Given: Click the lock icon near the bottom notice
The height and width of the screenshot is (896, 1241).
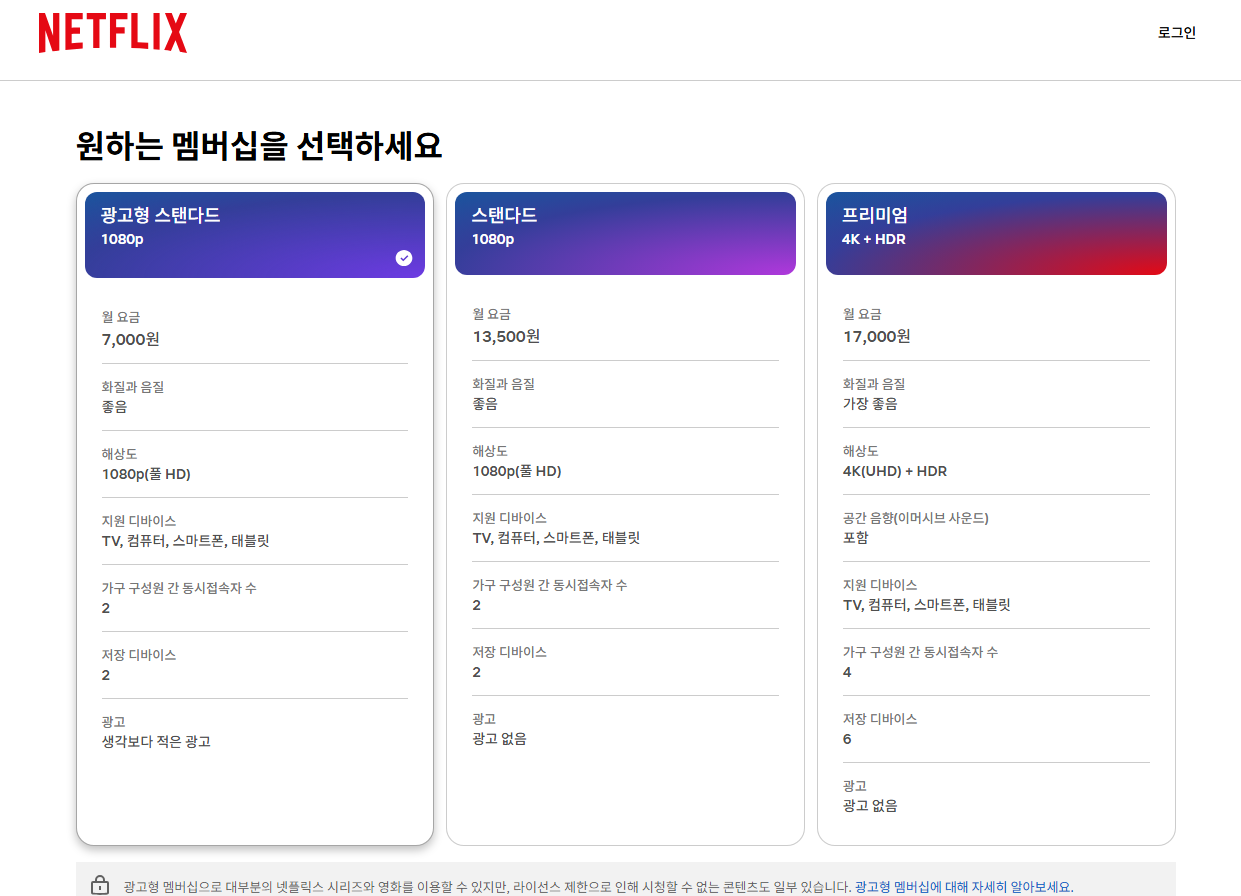Looking at the screenshot, I should coord(99,884).
